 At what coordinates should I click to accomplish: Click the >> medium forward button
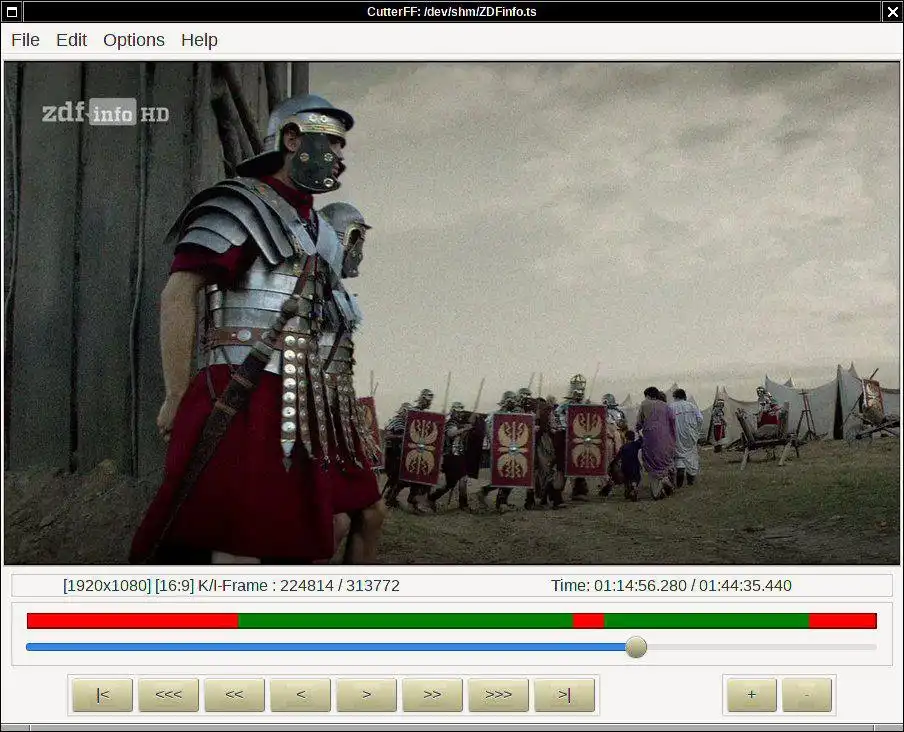click(x=432, y=695)
